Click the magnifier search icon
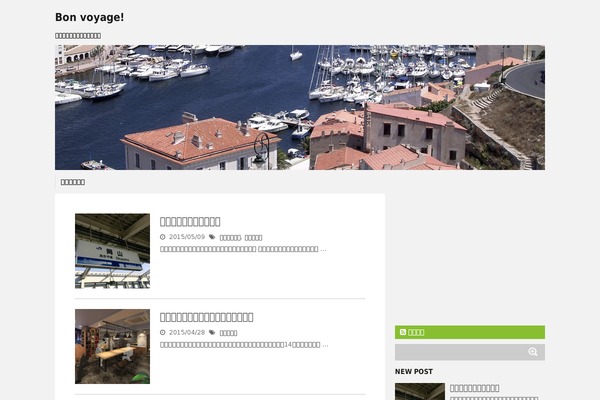Viewport: 600px width, 400px height. click(533, 352)
